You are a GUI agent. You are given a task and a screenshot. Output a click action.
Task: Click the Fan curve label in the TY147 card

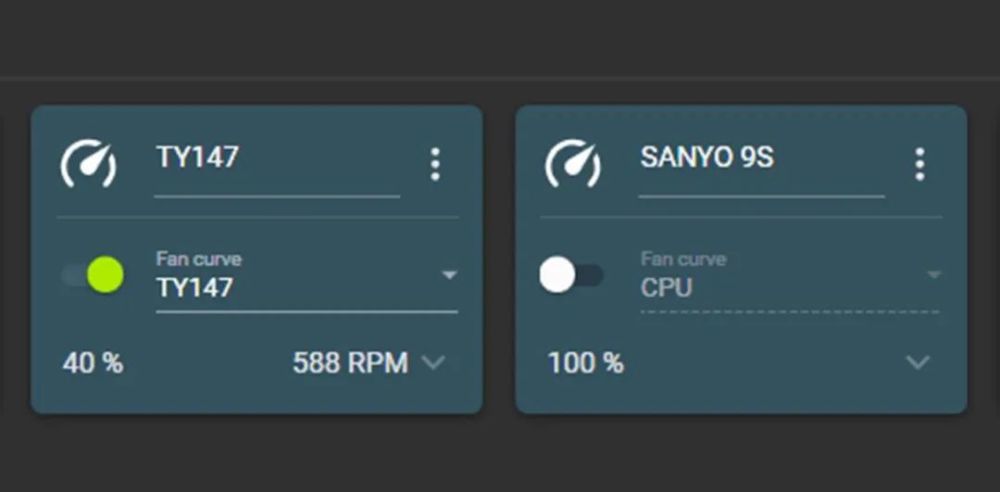(198, 259)
